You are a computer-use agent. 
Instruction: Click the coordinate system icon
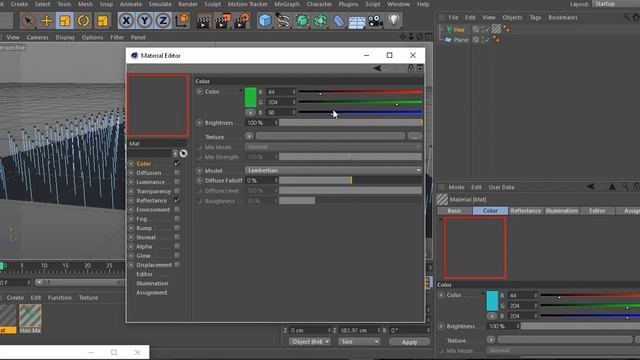[182, 20]
